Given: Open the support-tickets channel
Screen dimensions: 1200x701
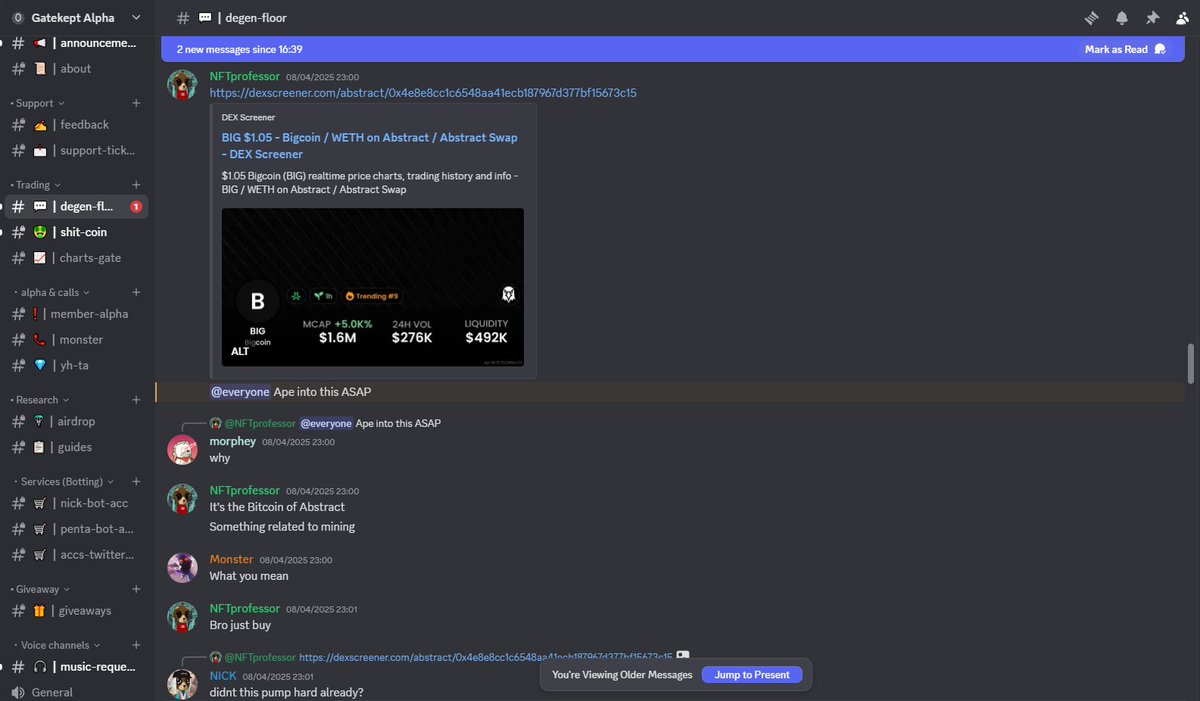Looking at the screenshot, I should tap(77, 151).
